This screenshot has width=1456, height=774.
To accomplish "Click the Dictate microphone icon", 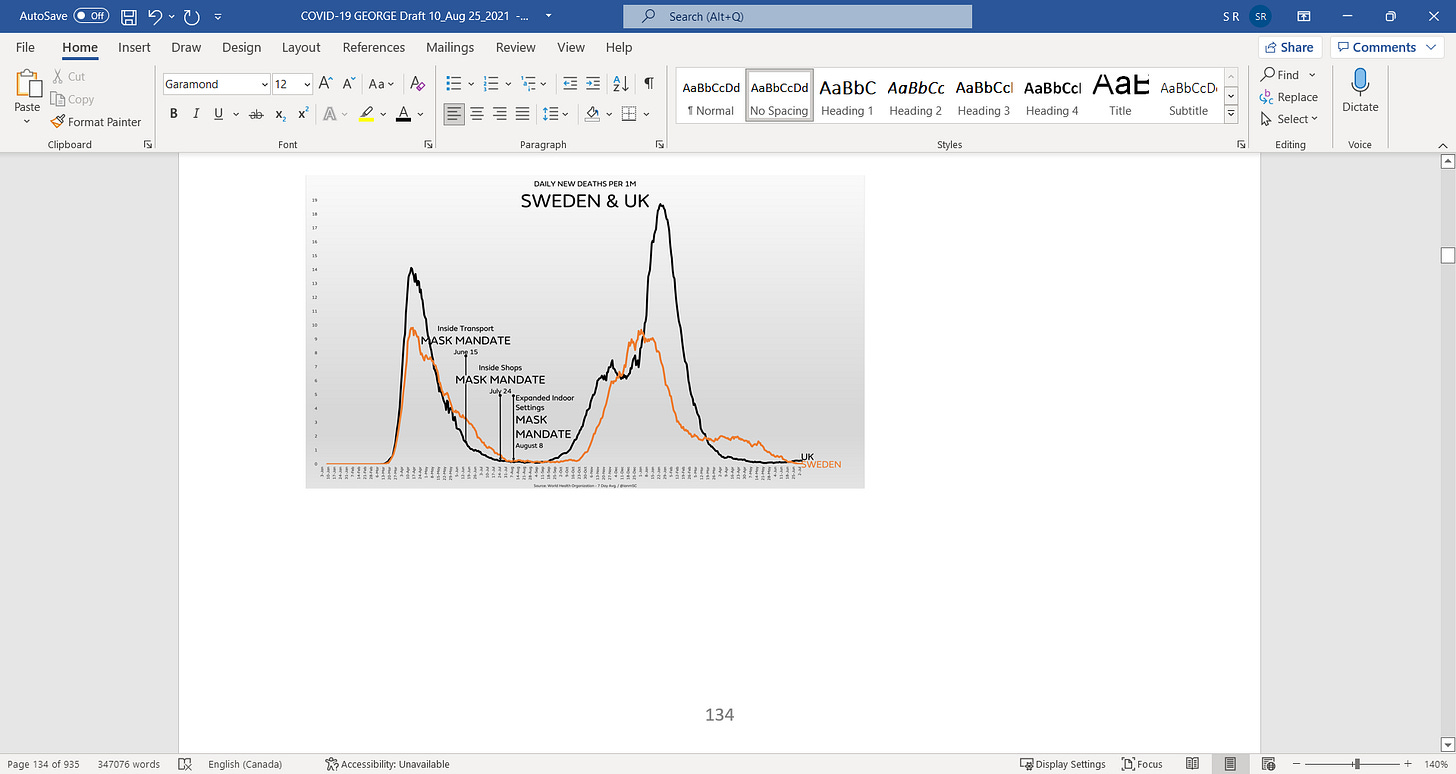I will click(x=1360, y=90).
